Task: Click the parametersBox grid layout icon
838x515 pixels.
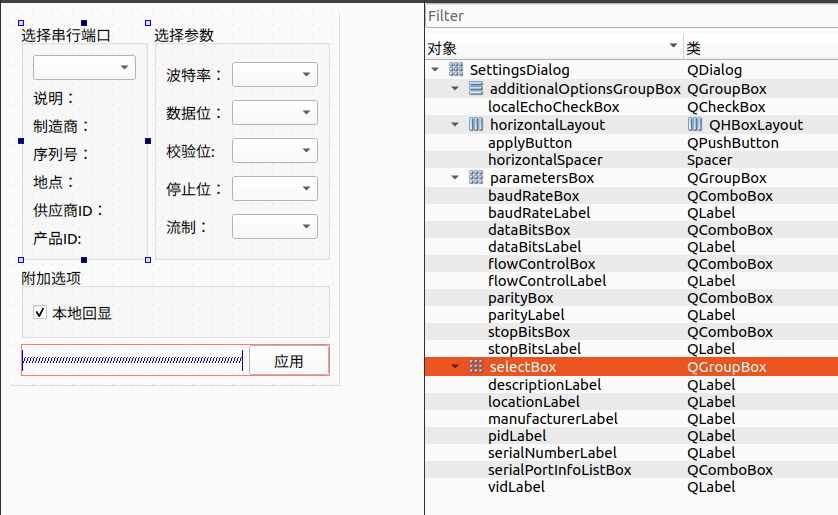Action: (476, 177)
